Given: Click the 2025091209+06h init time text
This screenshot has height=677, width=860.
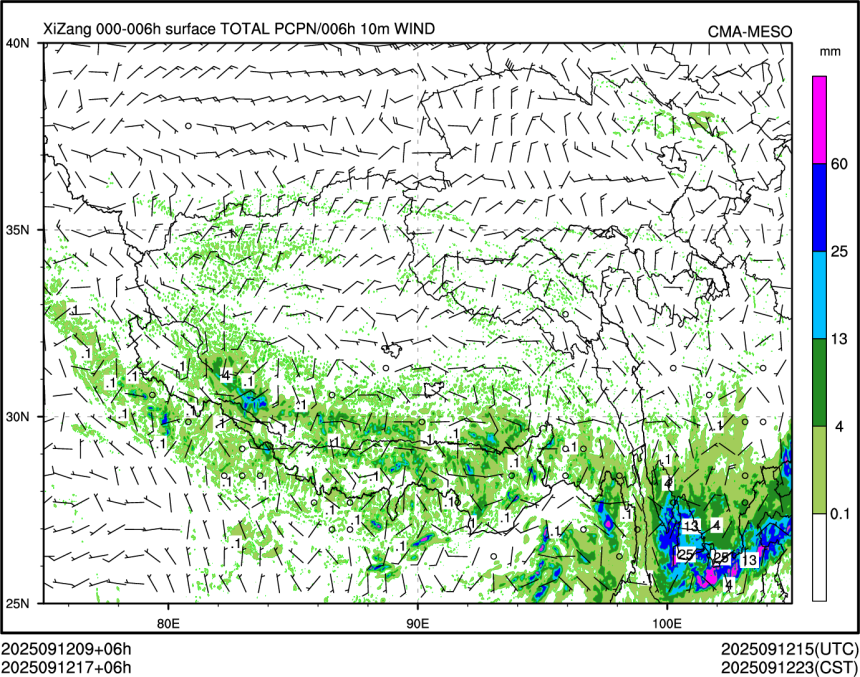Looking at the screenshot, I should (x=66, y=650).
